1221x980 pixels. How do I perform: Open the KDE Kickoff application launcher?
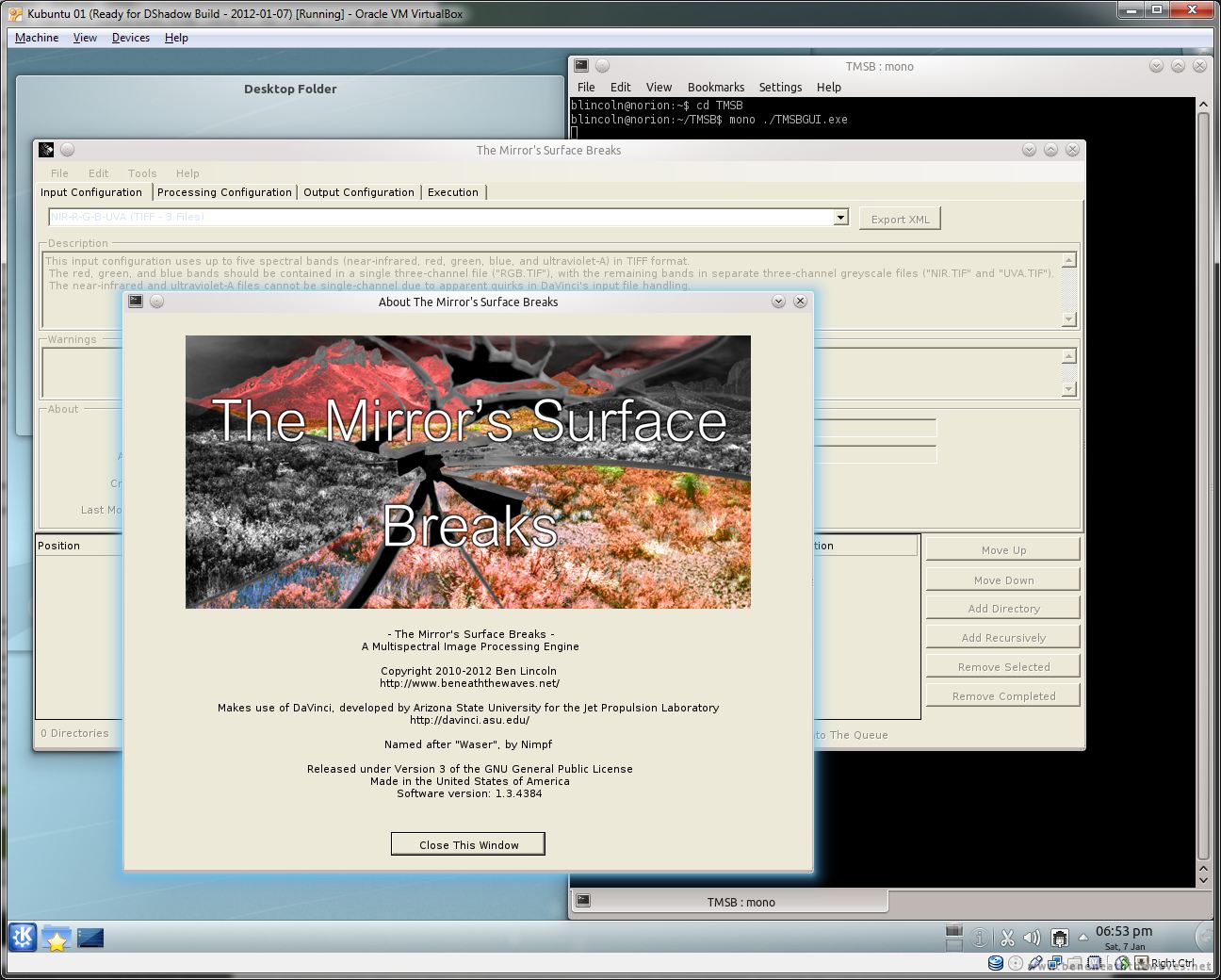23,937
